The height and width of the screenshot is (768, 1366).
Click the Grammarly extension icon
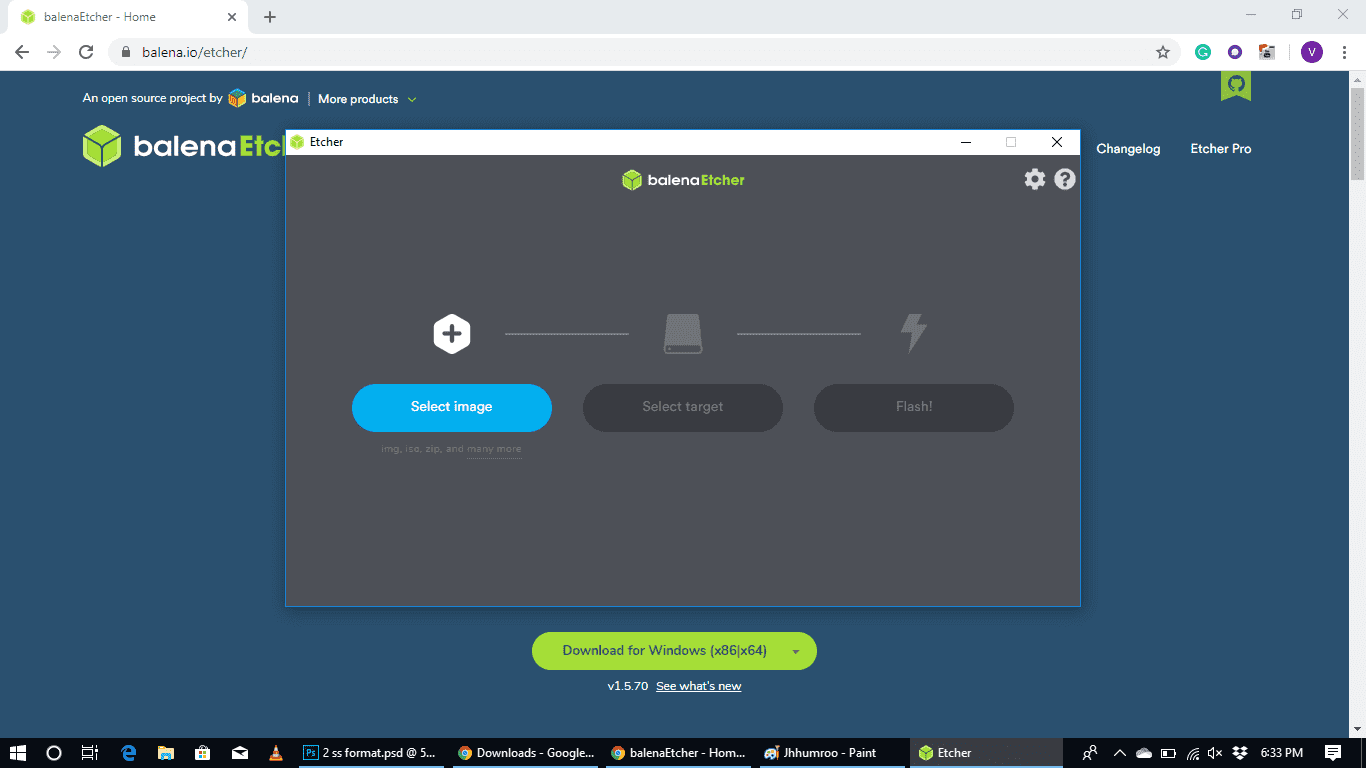coord(1202,51)
